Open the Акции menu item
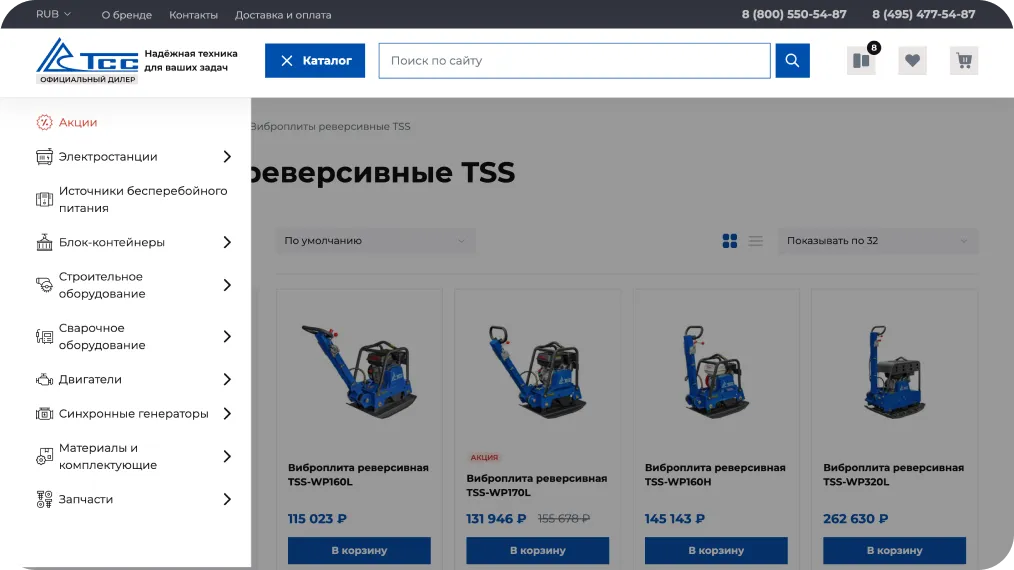The image size is (1014, 570). (x=78, y=122)
